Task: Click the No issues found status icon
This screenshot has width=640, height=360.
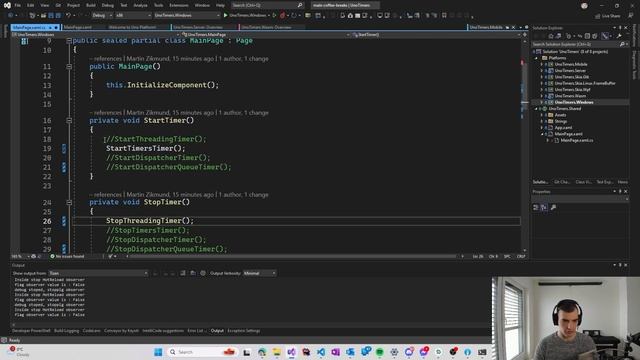Action: (52, 256)
